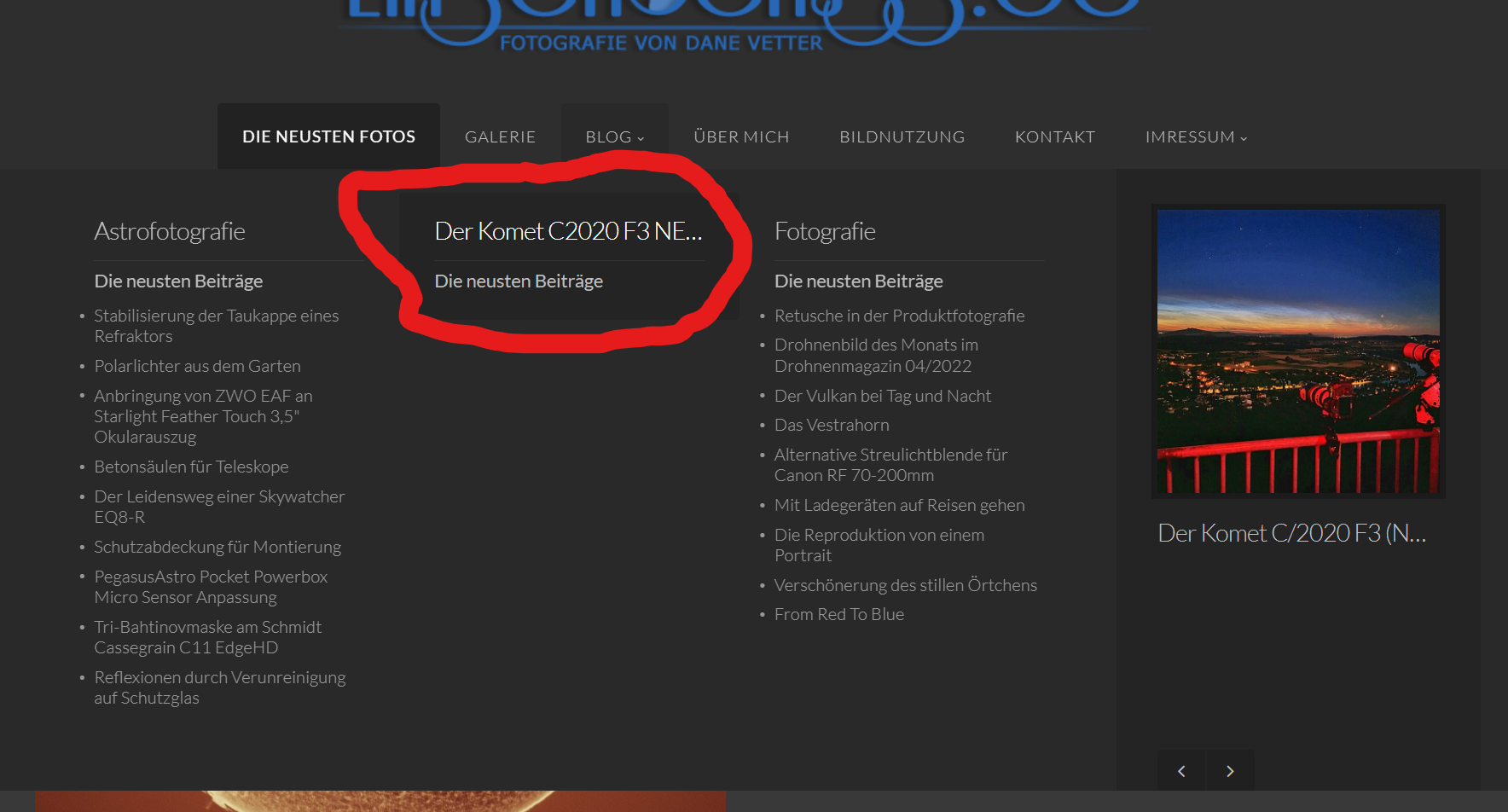Open Das Vestrahorn post
The width and height of the screenshot is (1508, 812).
tap(832, 425)
